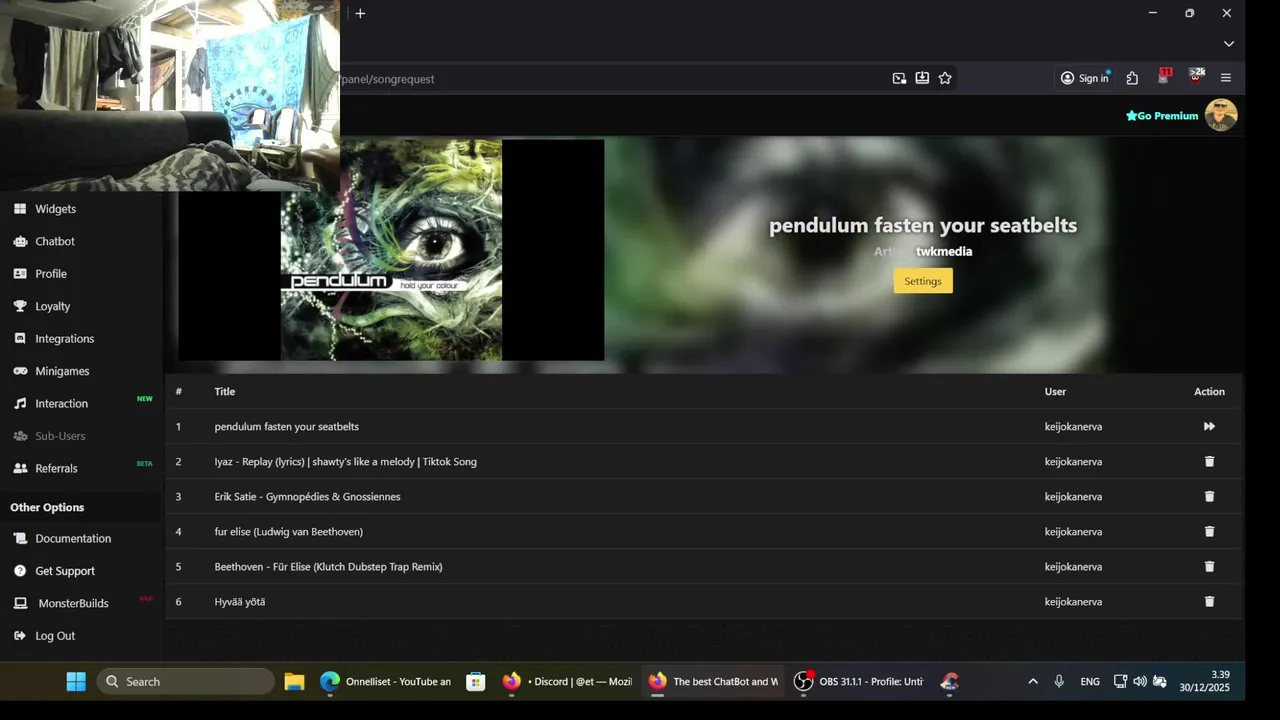Screen dimensions: 1280x720
Task: Delete the Hyvää yötä song request
Action: coord(1209,602)
